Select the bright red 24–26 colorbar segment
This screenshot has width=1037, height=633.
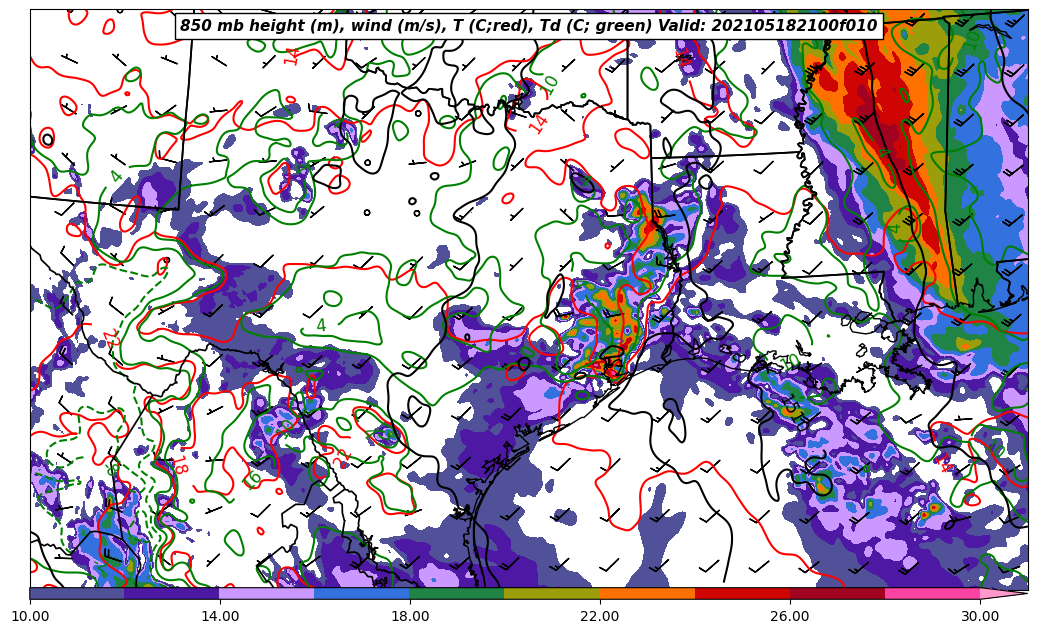[x=742, y=593]
